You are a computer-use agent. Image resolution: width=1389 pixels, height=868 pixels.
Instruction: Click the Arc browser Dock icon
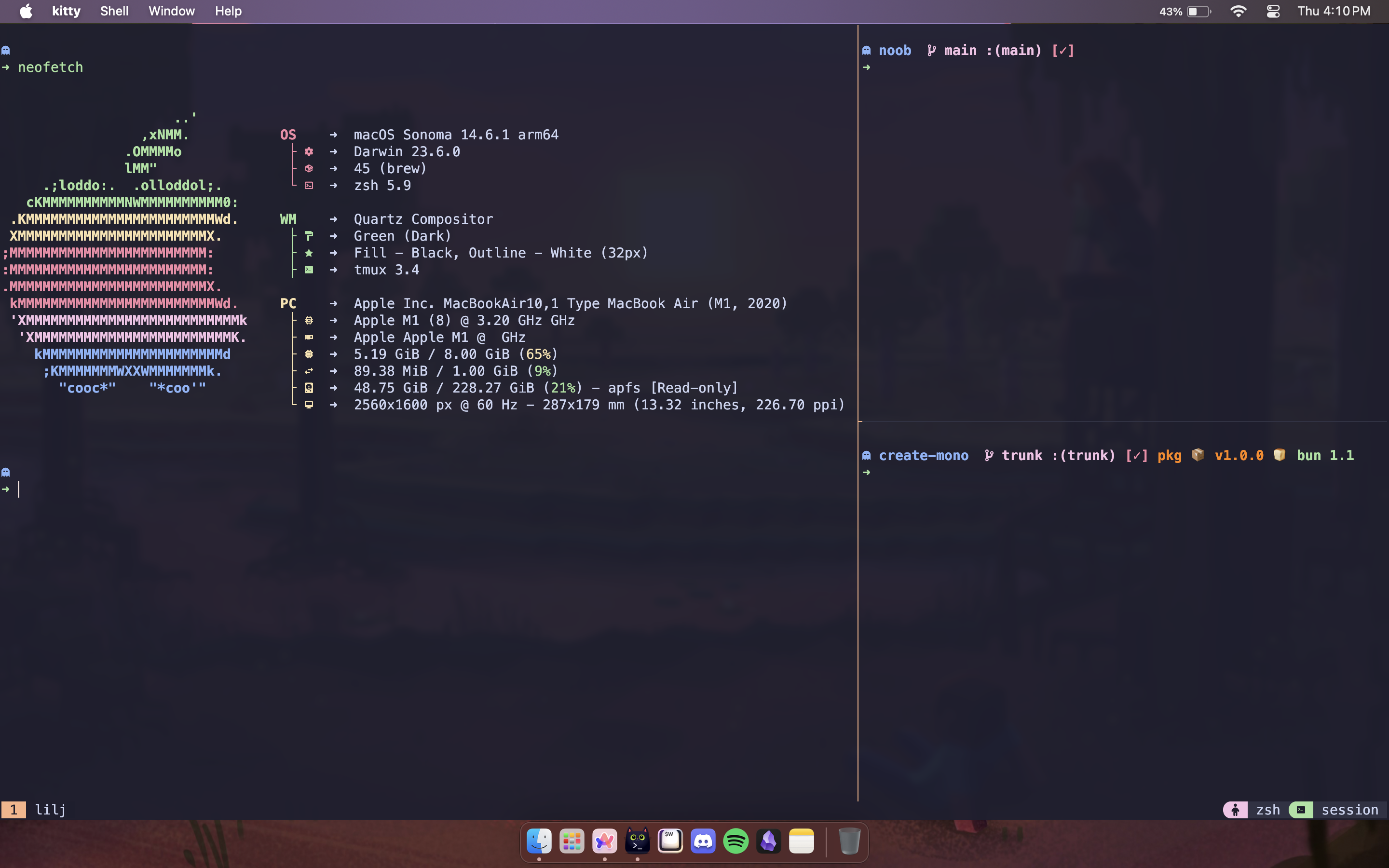click(604, 841)
